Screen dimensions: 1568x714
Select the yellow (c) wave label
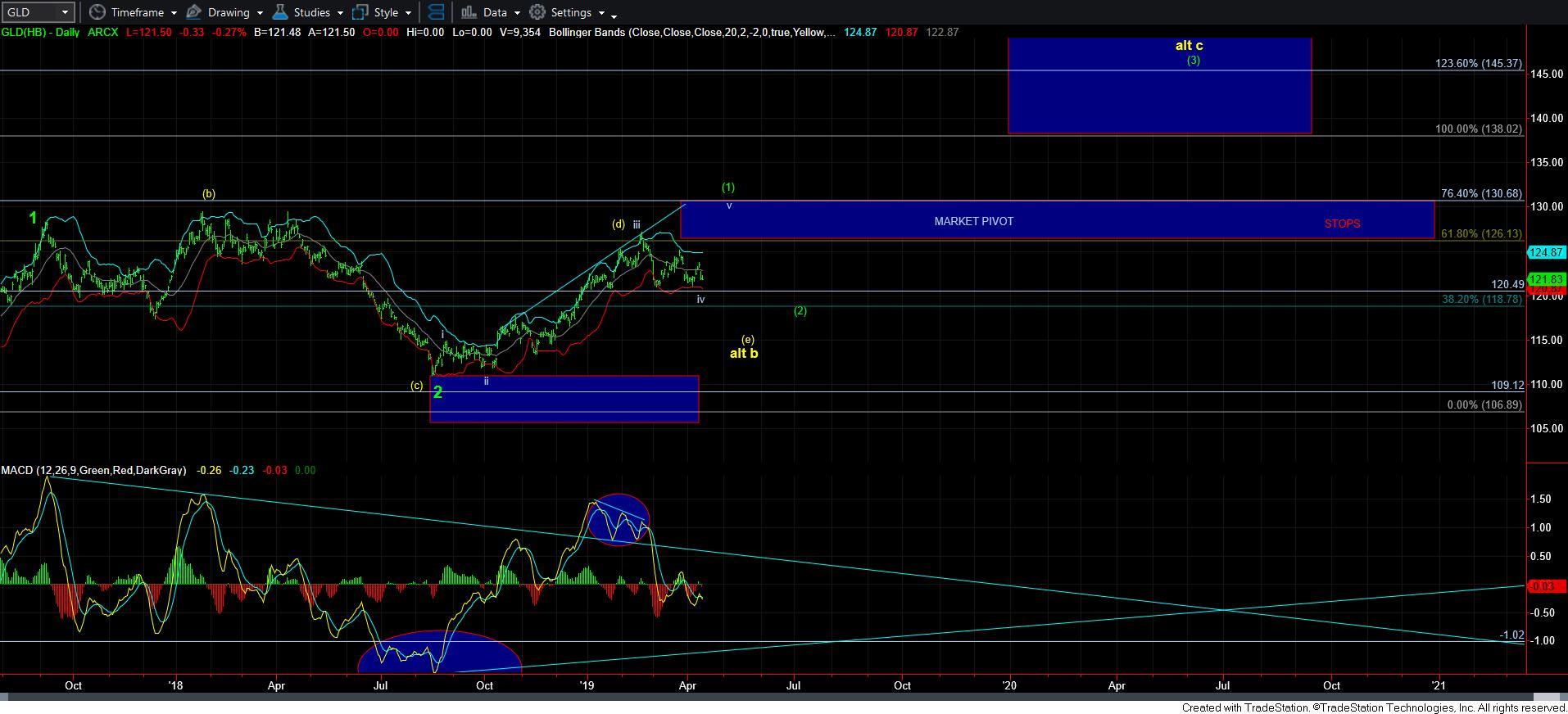(417, 385)
